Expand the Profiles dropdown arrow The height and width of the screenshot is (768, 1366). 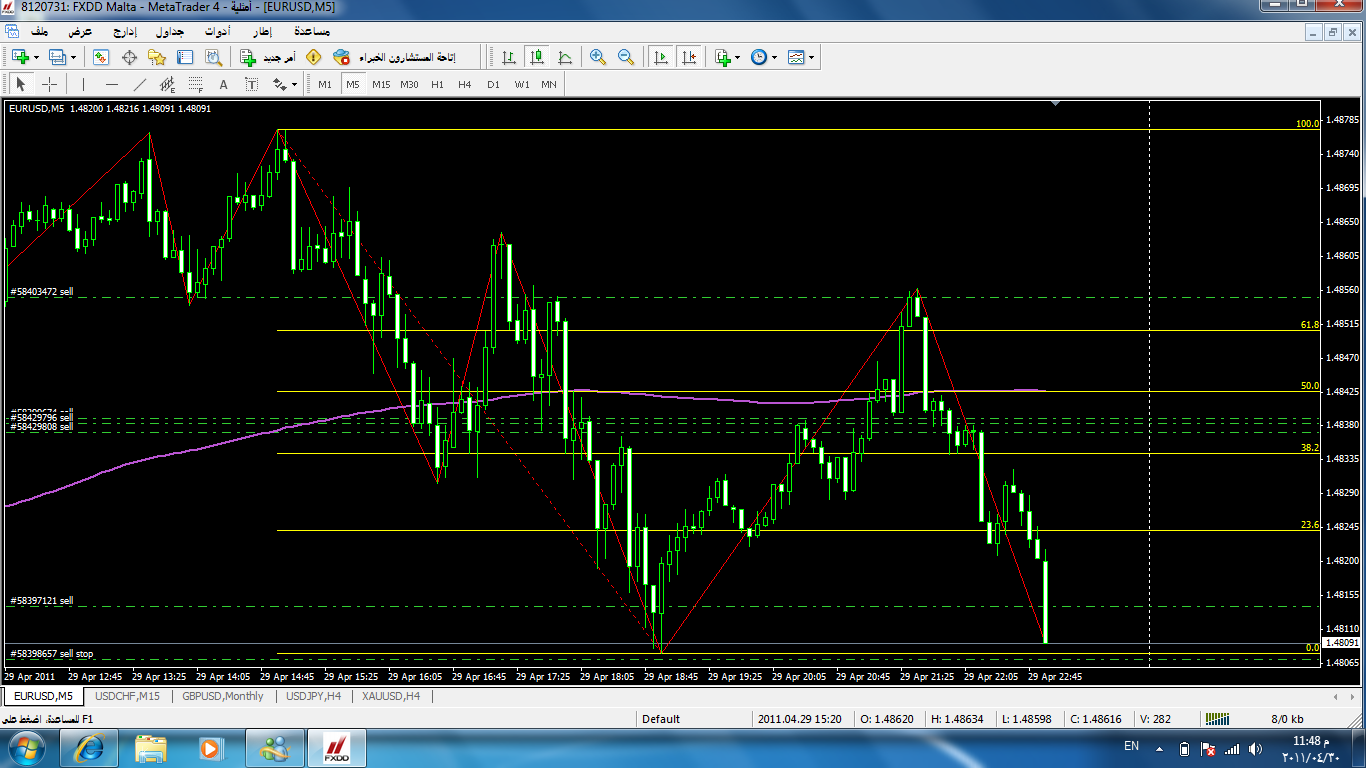click(73, 58)
